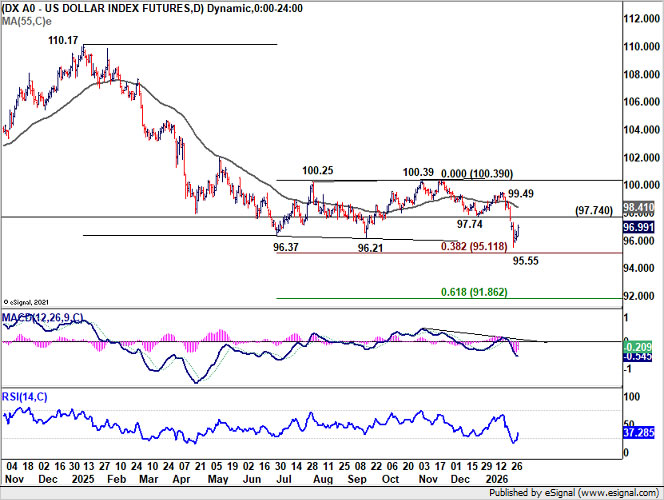The height and width of the screenshot is (500, 664).
Task: Click the 2025 year label on time axis
Action: pos(83,479)
